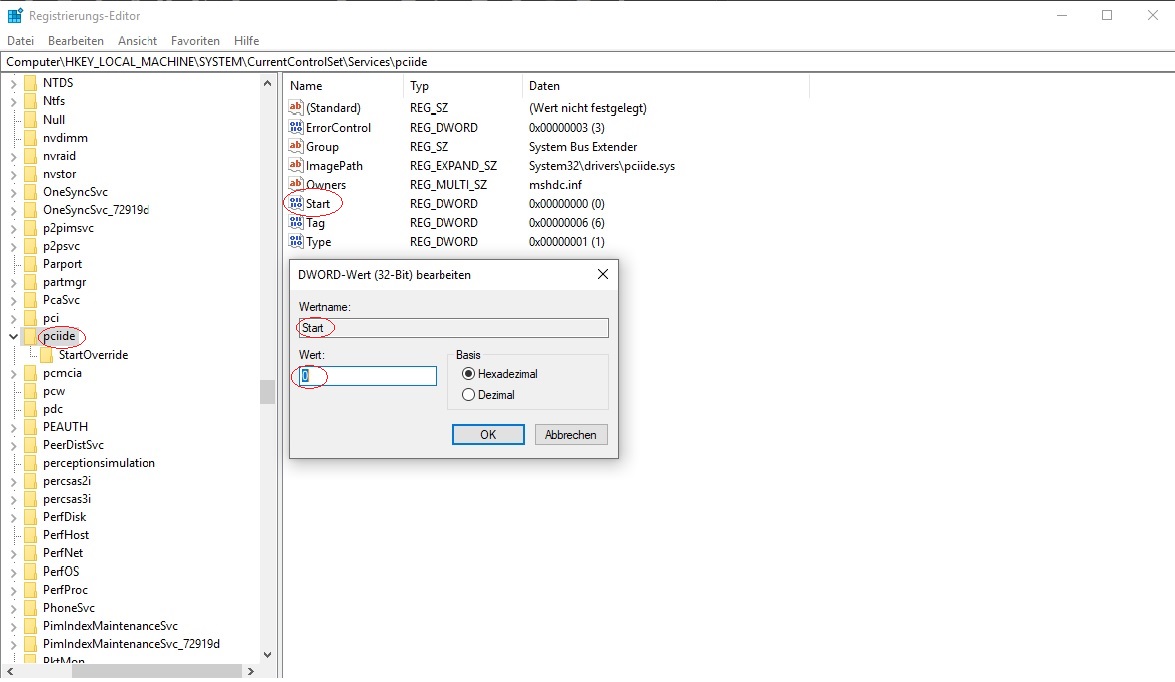1175x682 pixels.
Task: Cancel the dialog with Abbrechen
Action: (x=570, y=435)
